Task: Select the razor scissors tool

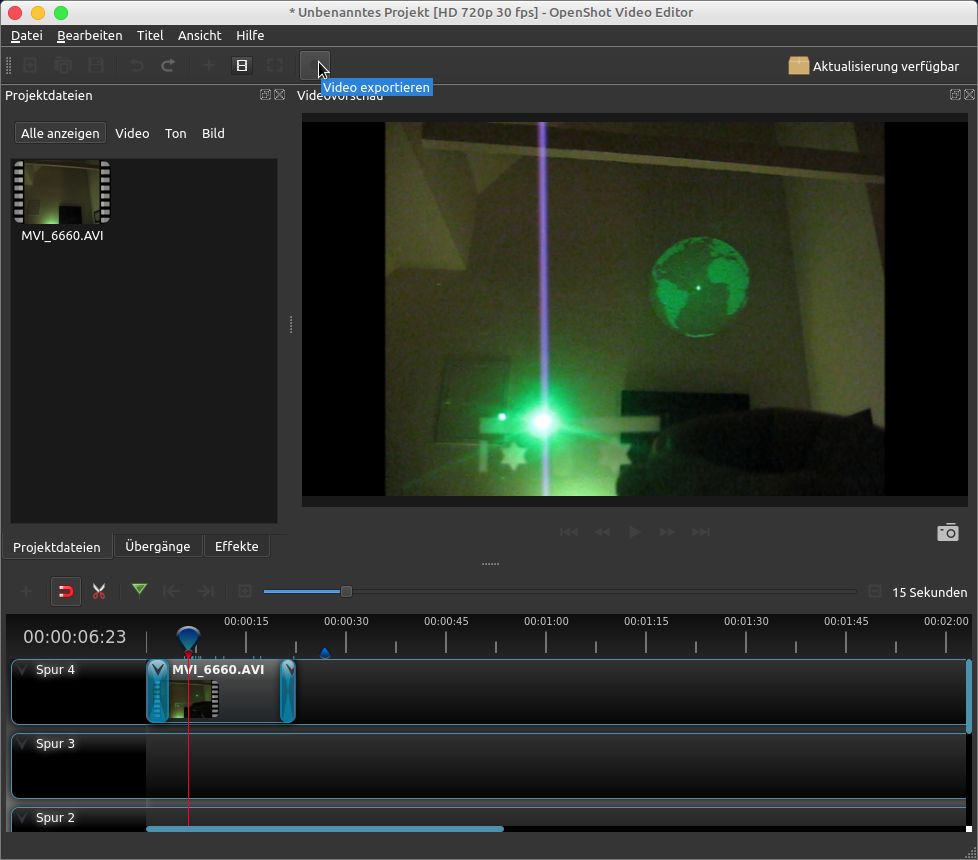Action: tap(99, 591)
